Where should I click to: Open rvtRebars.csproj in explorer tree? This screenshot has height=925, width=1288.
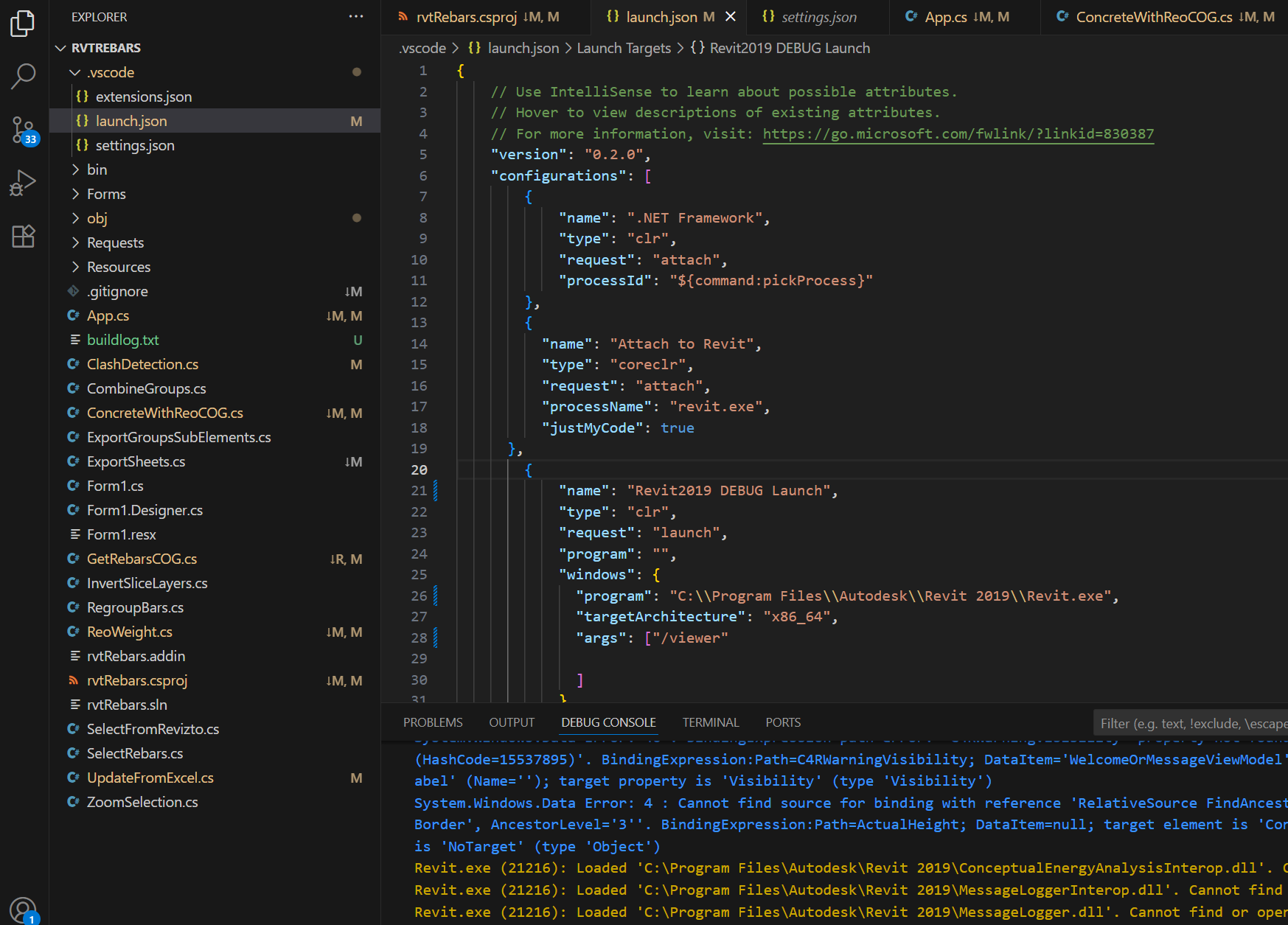click(215, 680)
